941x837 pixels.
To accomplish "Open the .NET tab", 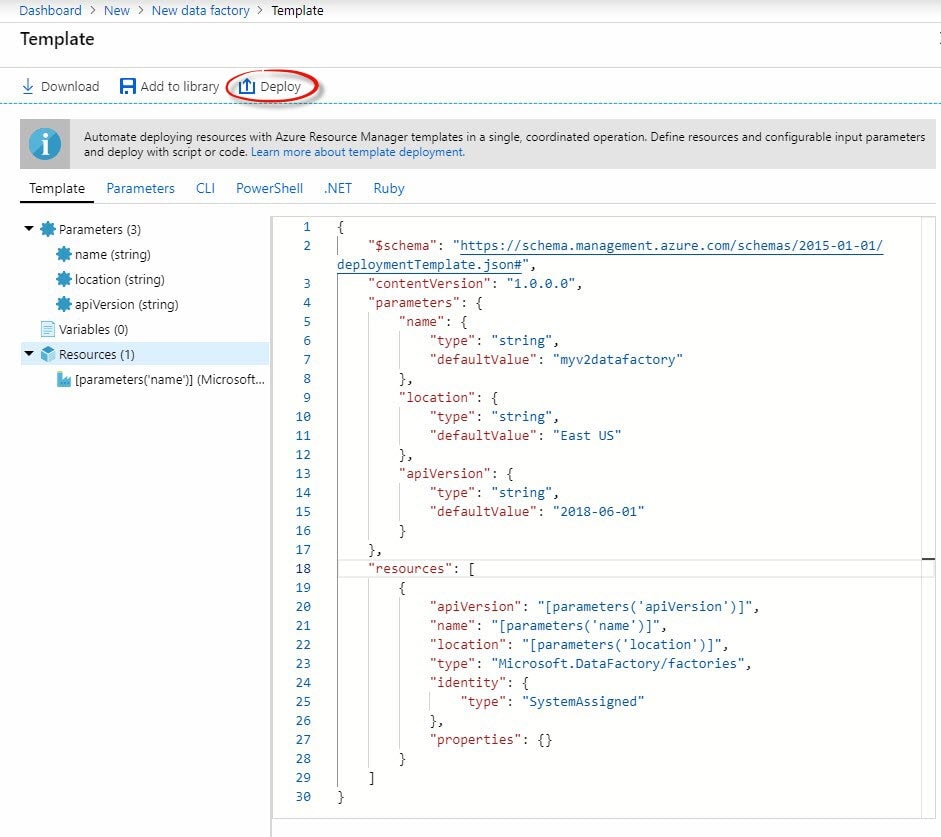I will click(338, 188).
